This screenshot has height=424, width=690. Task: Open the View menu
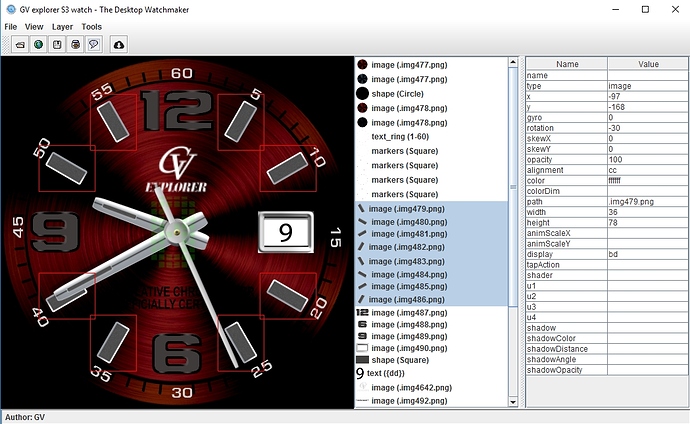click(x=34, y=26)
